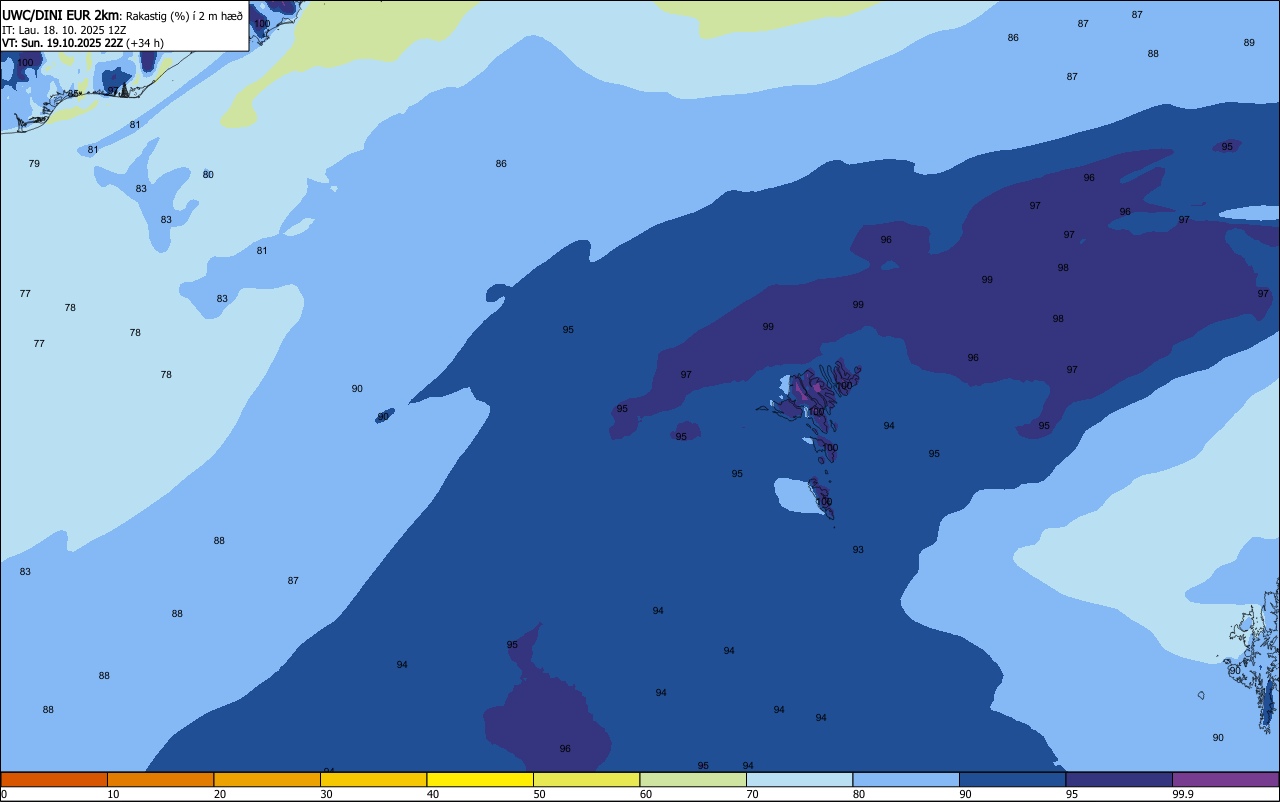Click the golden 30–40 legend swatch
Screen dimensions: 1280x802
(x=373, y=779)
